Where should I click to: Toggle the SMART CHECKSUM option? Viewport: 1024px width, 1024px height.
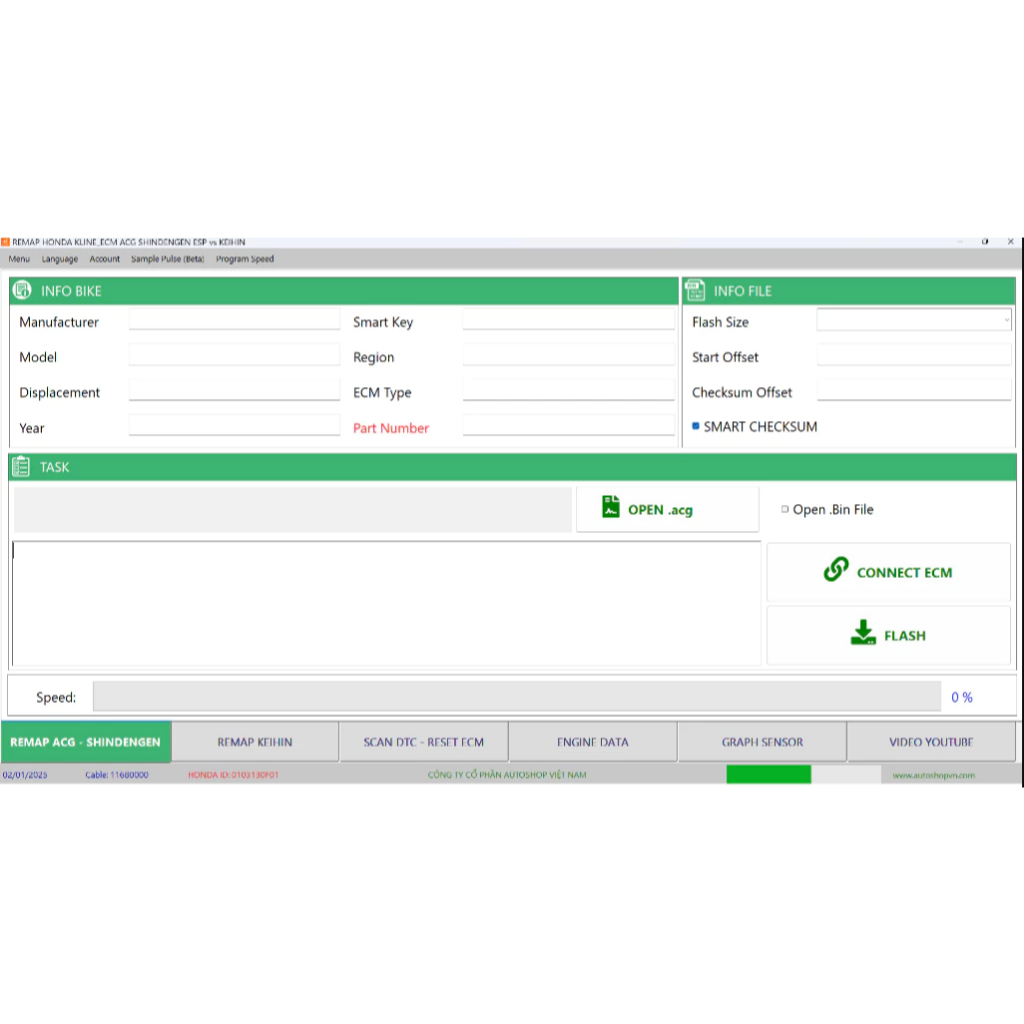[x=696, y=426]
